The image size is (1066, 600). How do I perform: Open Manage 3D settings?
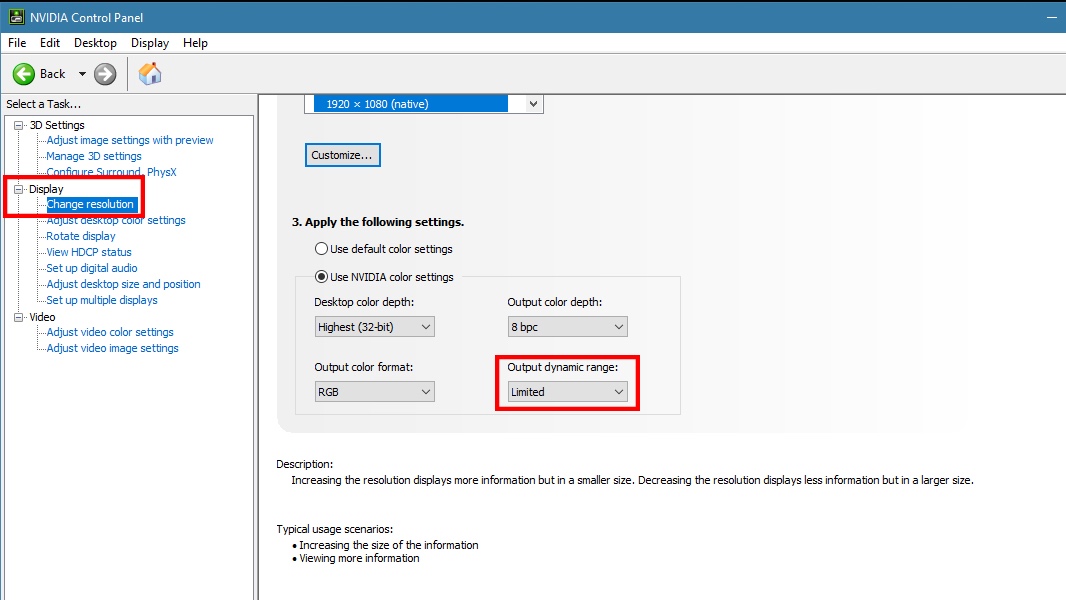[x=94, y=156]
